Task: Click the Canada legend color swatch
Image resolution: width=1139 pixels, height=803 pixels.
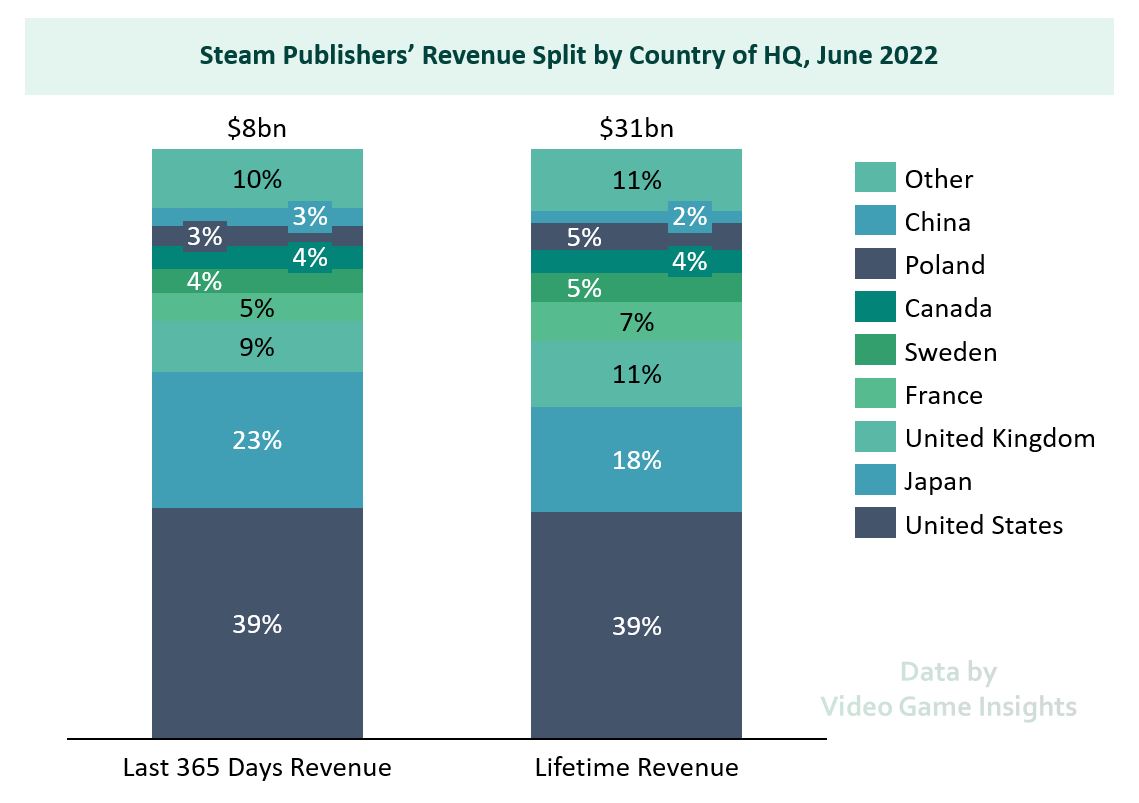Action: 874,308
